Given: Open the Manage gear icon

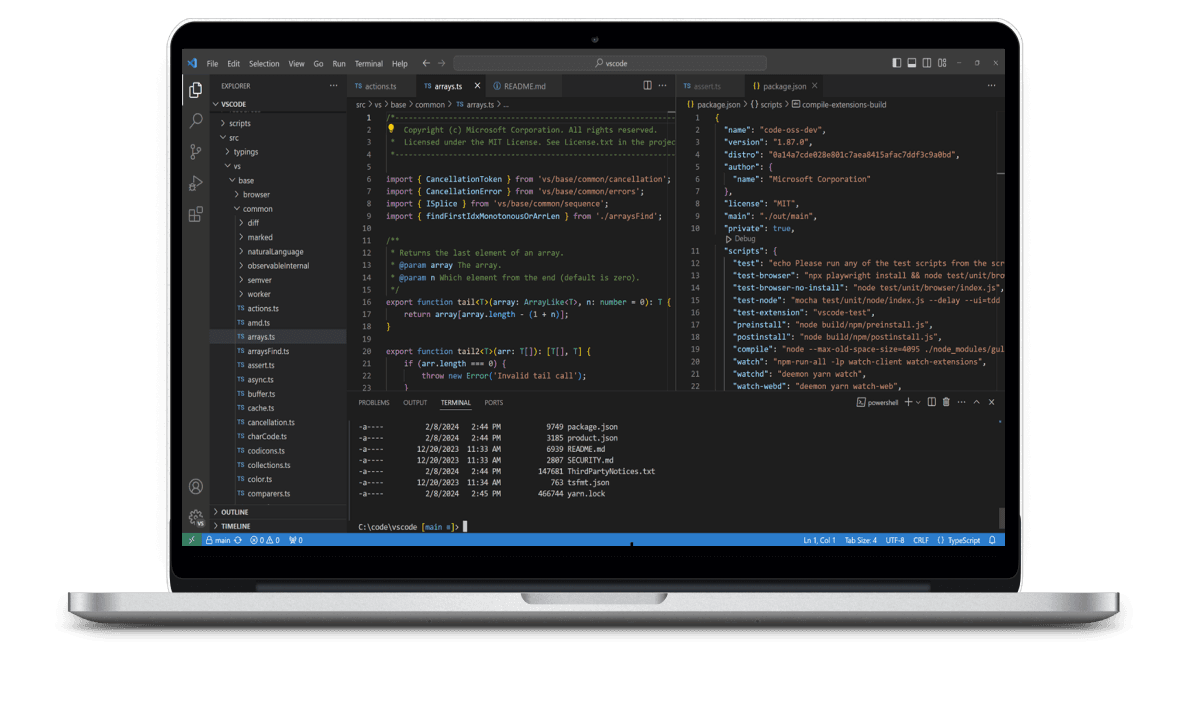Looking at the screenshot, I should [196, 517].
